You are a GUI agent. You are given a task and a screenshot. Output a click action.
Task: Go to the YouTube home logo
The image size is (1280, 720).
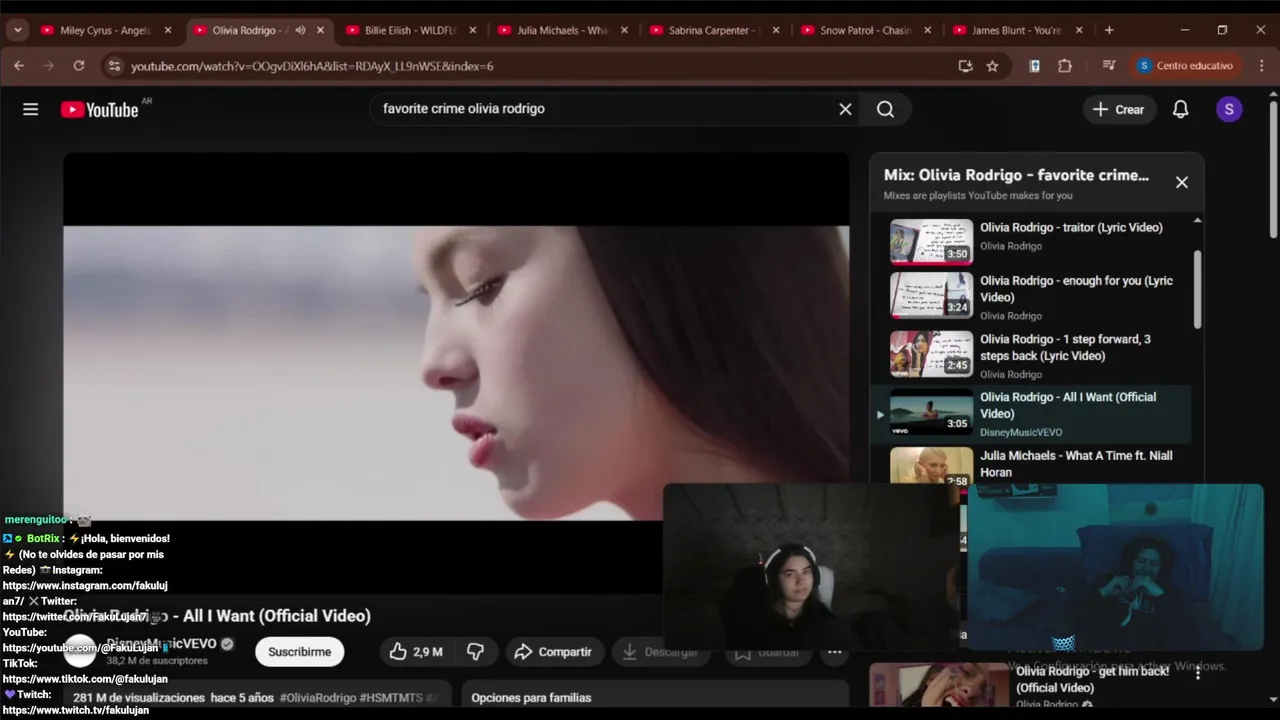(x=100, y=109)
